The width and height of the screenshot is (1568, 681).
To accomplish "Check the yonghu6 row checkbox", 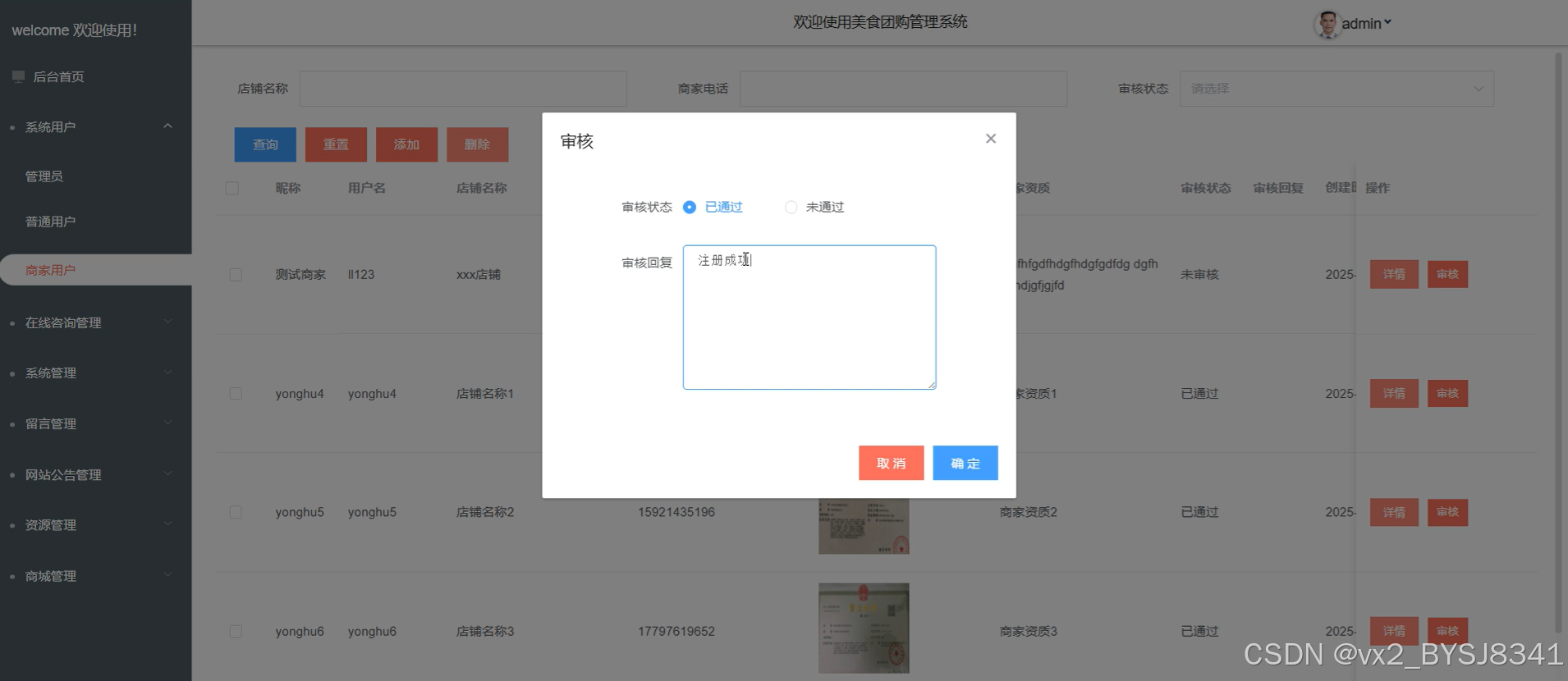I will click(x=236, y=631).
